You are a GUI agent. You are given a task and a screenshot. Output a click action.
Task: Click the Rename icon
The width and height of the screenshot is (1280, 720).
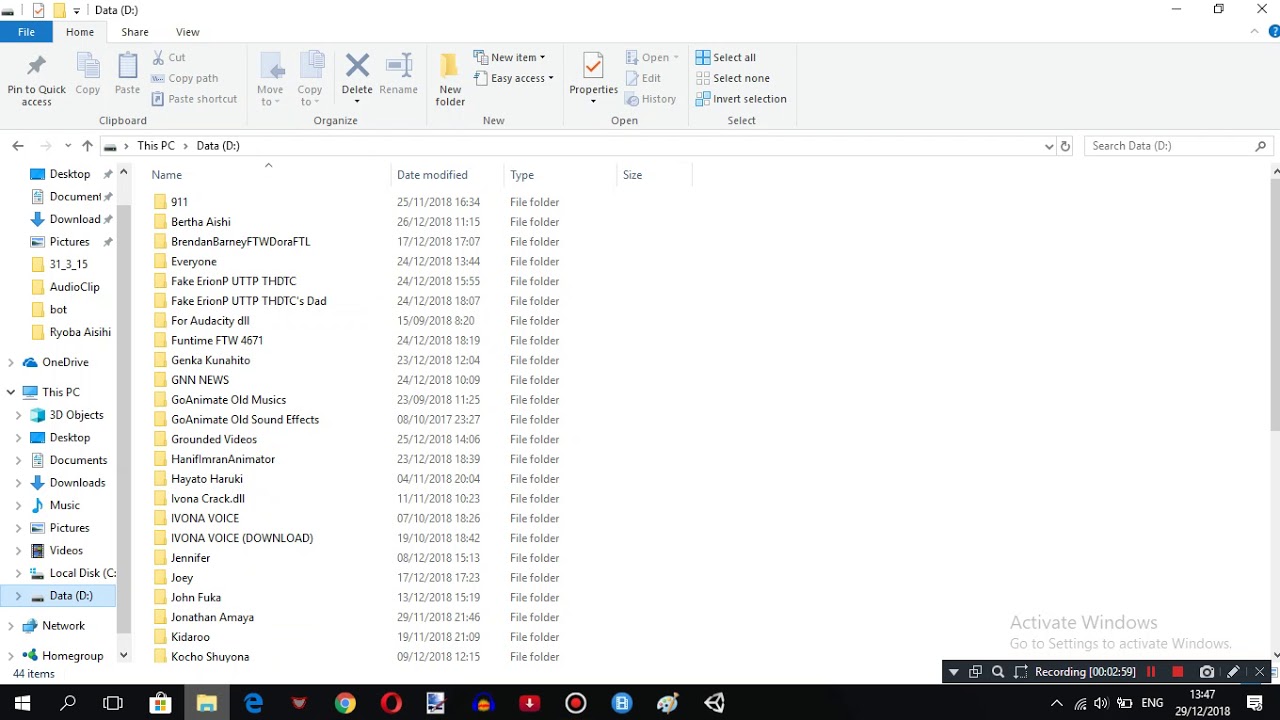point(399,68)
